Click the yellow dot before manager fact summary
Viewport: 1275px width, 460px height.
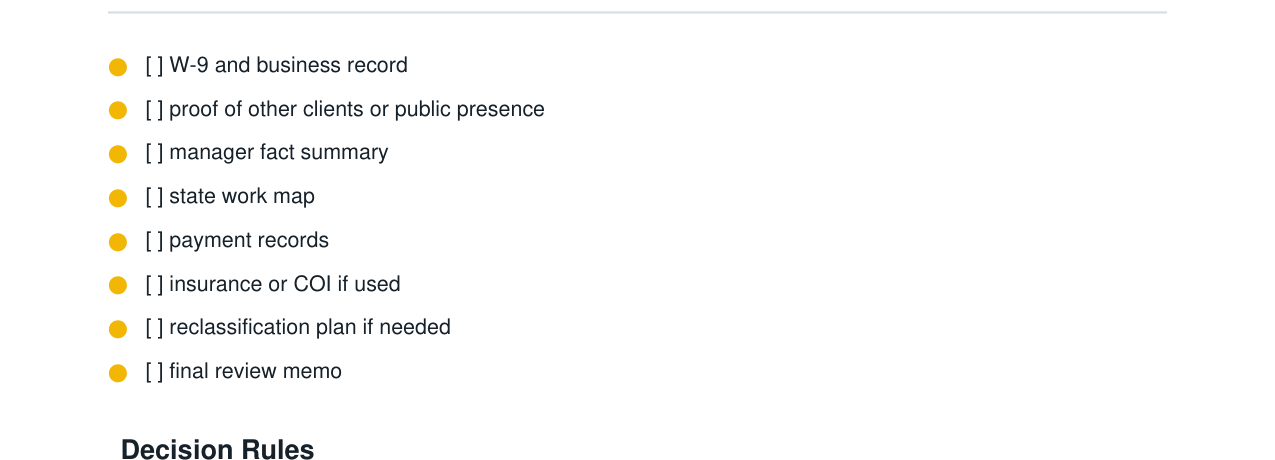[118, 154]
